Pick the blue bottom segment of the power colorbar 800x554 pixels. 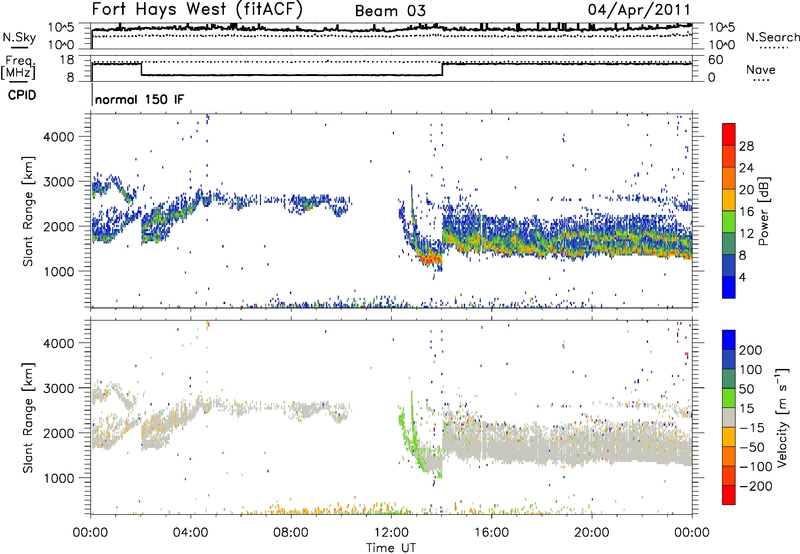click(729, 287)
